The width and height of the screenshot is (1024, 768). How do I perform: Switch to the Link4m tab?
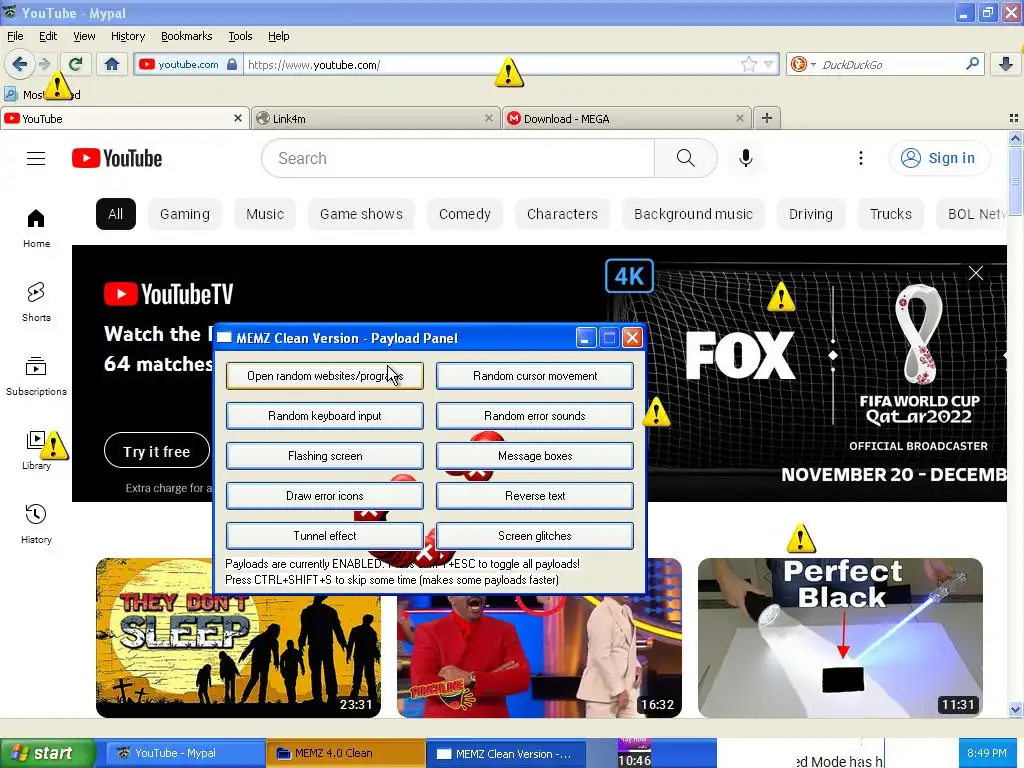376,118
